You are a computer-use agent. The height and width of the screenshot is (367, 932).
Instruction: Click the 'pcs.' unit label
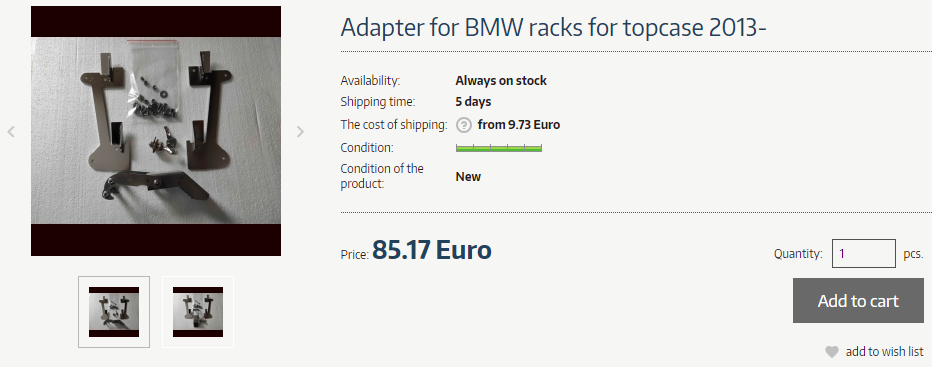pyautogui.click(x=914, y=254)
